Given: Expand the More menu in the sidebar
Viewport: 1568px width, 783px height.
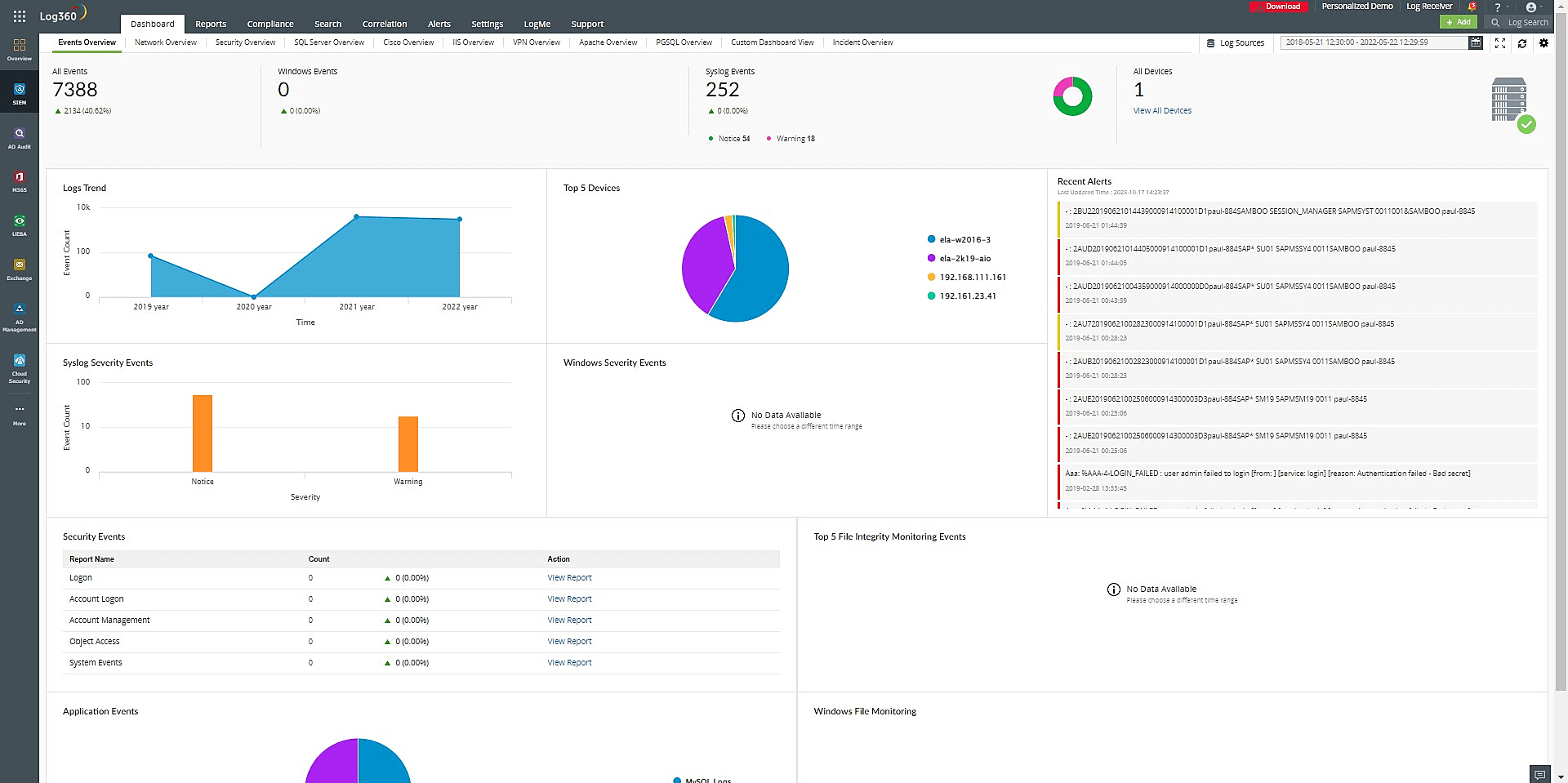Looking at the screenshot, I should pyautogui.click(x=19, y=414).
